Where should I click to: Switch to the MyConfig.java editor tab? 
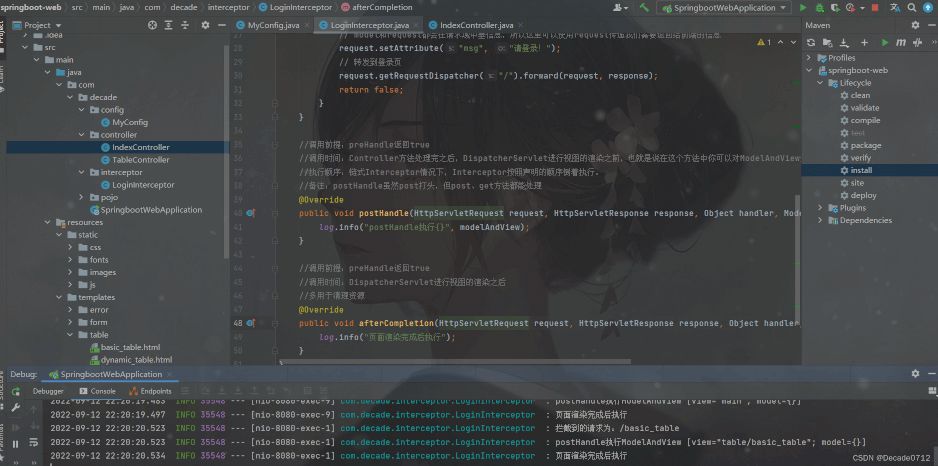pos(272,24)
